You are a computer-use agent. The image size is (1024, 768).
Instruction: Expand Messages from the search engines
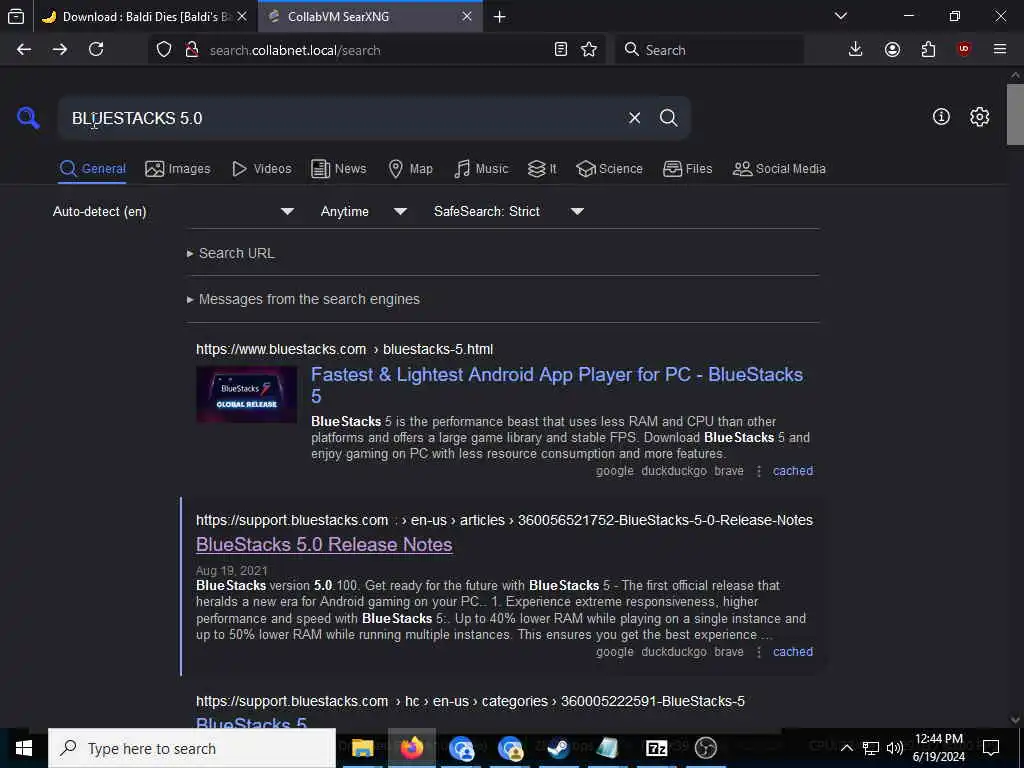(x=304, y=300)
